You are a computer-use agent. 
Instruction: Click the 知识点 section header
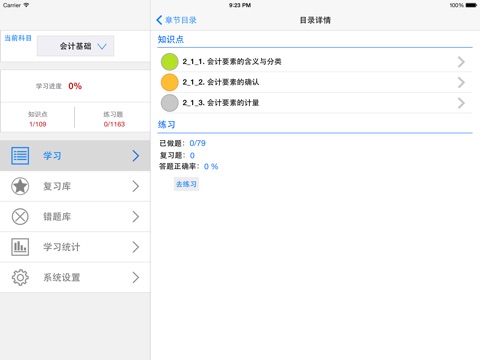point(171,39)
